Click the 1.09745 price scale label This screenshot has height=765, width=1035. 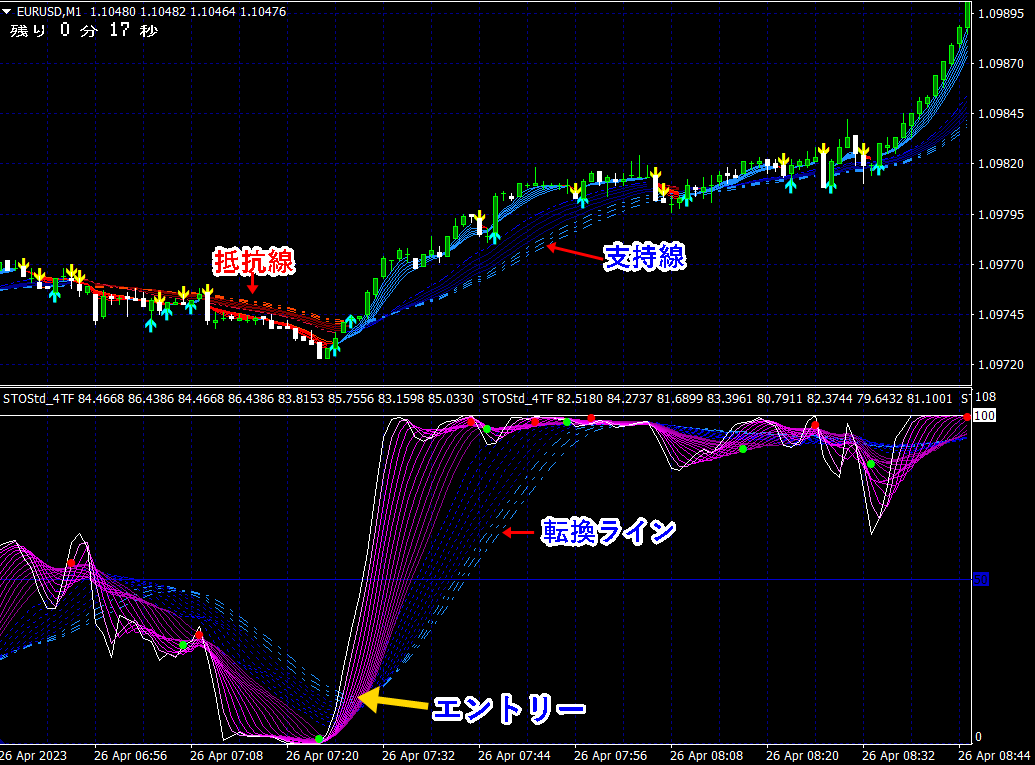pos(1001,315)
